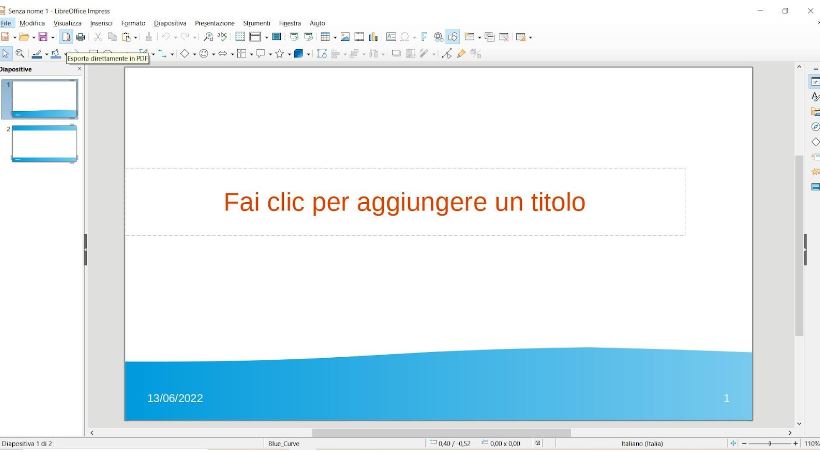
Task: Click Italiano (Italia) language in status bar
Action: coord(641,443)
